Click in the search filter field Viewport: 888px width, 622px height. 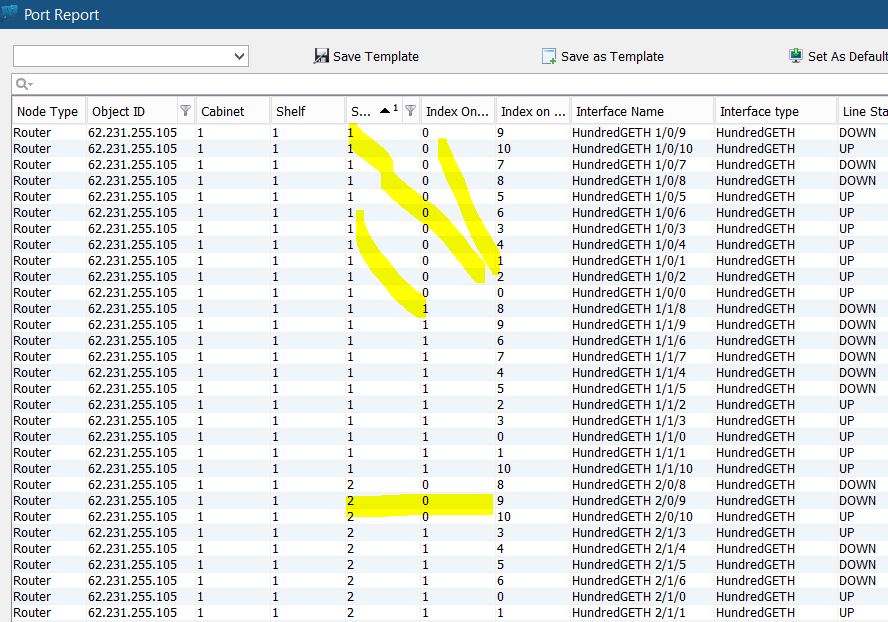[x=450, y=84]
